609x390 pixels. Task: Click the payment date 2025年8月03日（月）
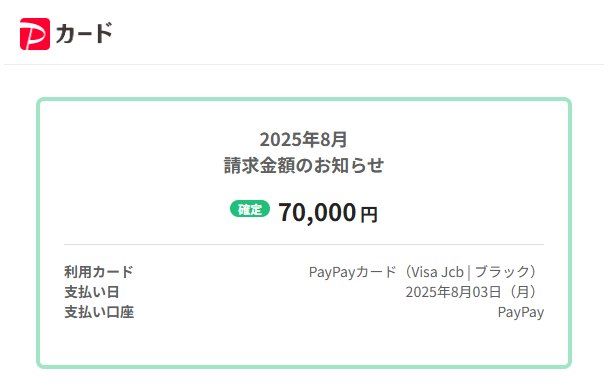(472, 292)
